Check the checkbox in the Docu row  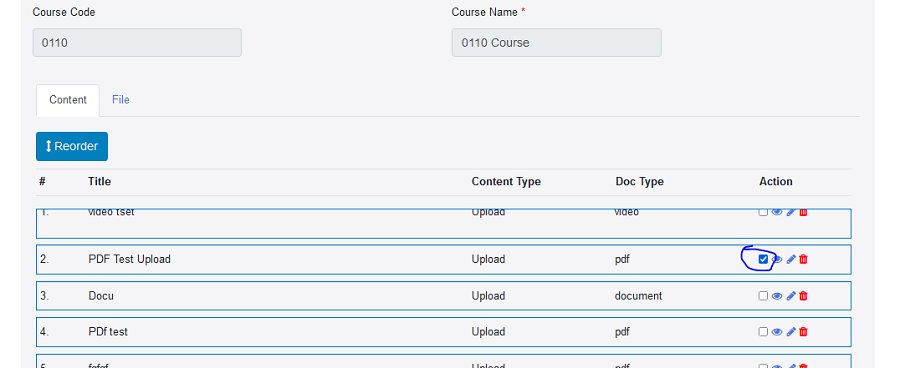click(x=763, y=296)
